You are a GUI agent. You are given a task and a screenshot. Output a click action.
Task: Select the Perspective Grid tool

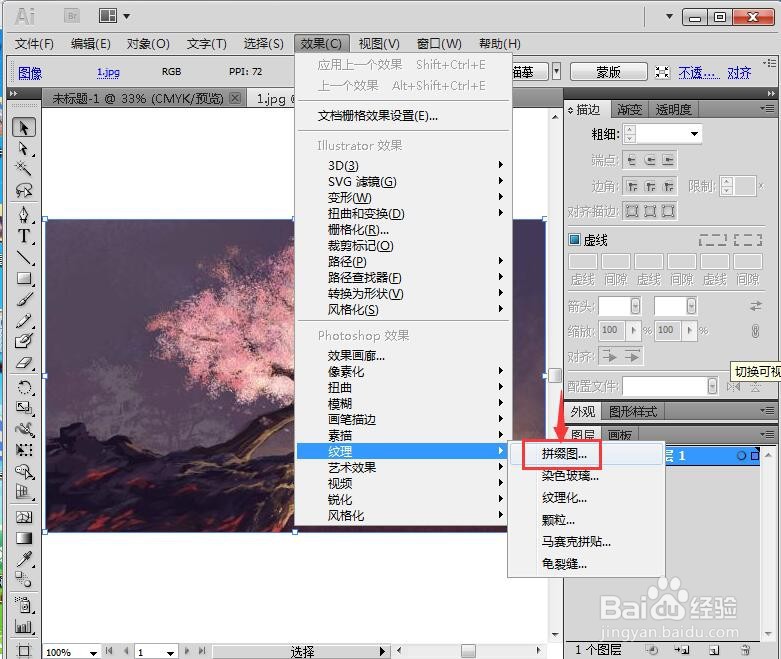tap(23, 492)
